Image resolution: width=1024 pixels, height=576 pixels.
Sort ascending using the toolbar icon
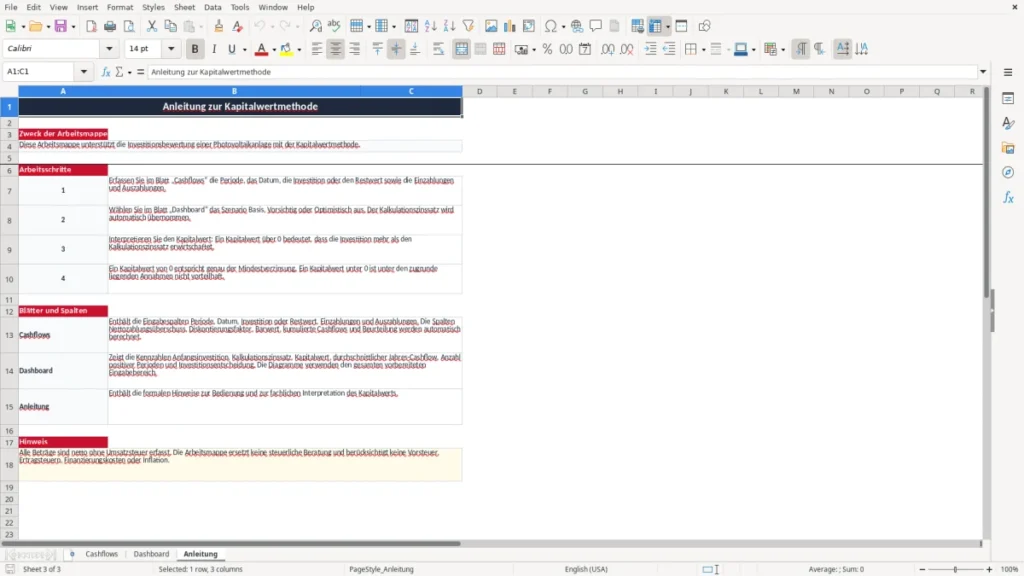point(430,26)
